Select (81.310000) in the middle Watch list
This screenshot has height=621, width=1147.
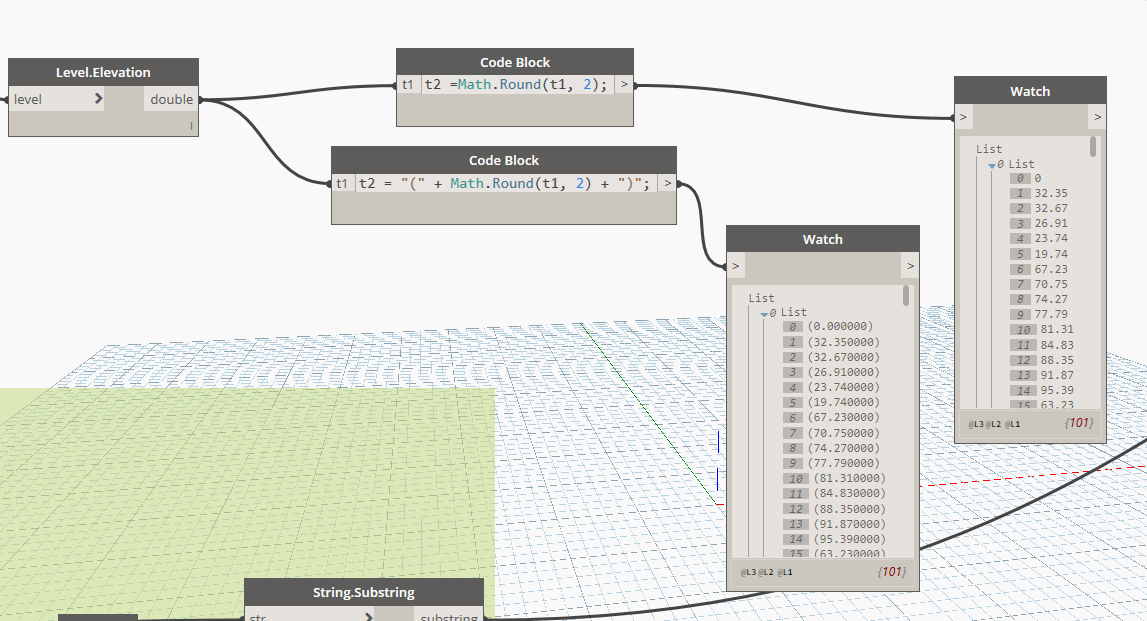pyautogui.click(x=849, y=478)
